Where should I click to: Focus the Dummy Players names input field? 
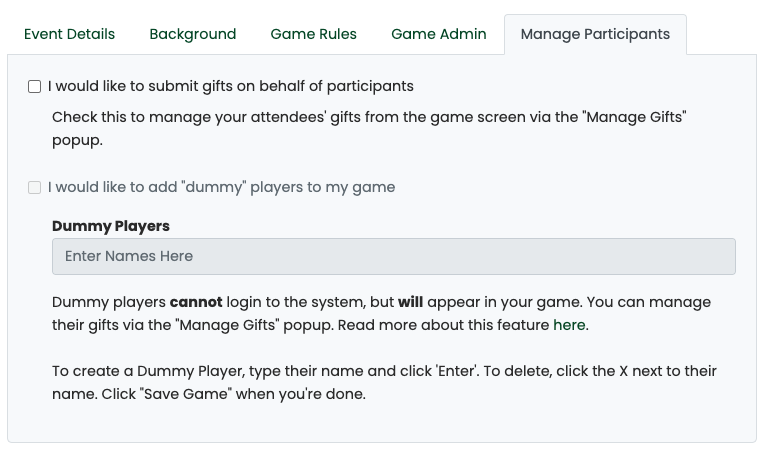[394, 257]
